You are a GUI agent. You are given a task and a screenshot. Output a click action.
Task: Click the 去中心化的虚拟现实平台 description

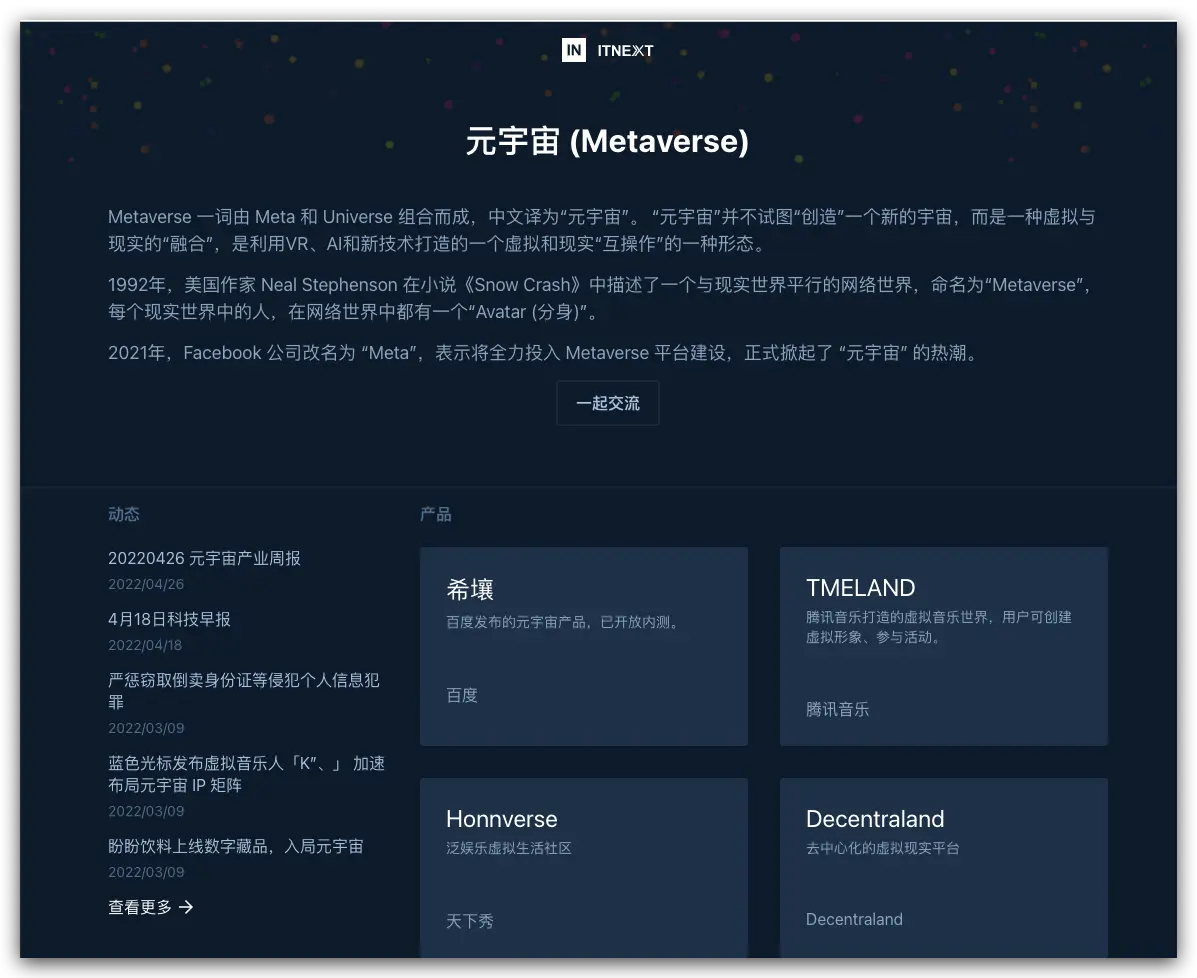point(882,848)
